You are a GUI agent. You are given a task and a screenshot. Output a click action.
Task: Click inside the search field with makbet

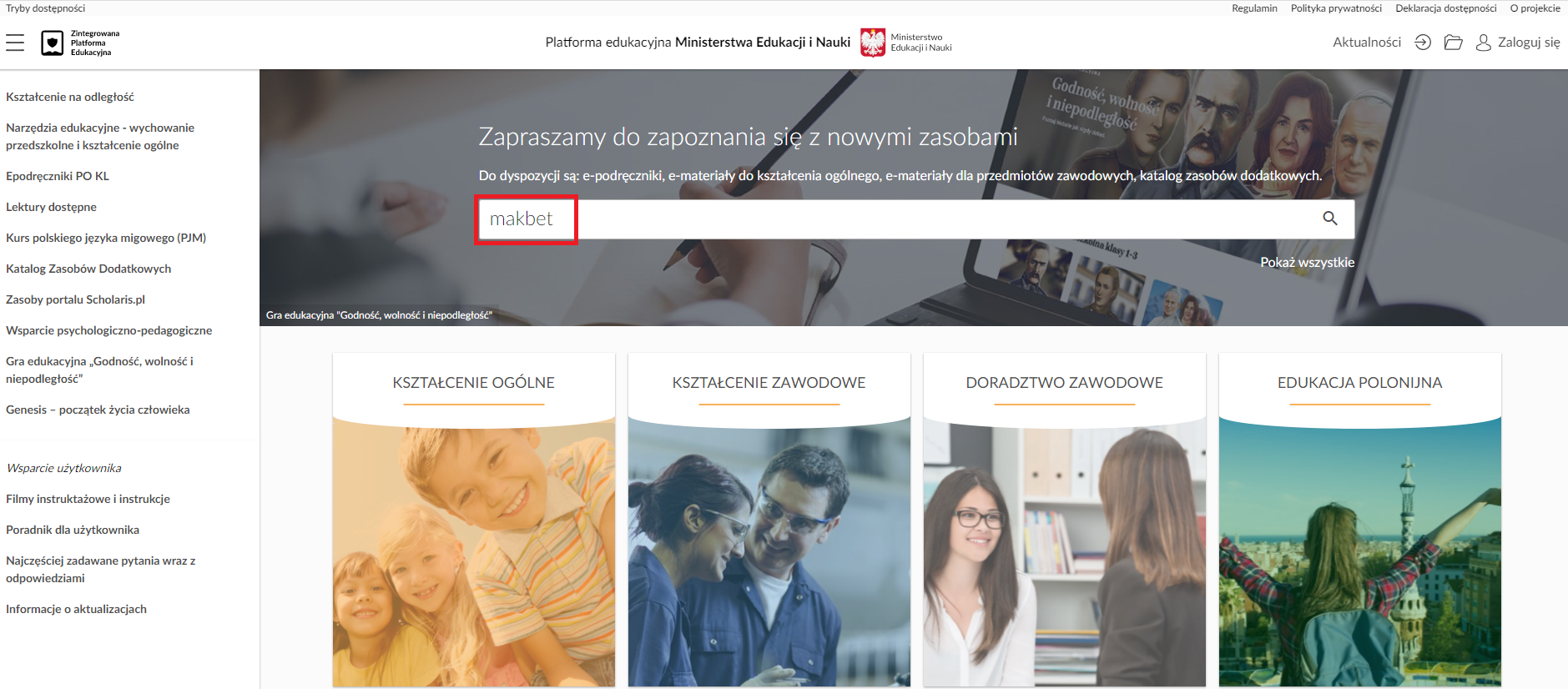[x=915, y=219]
